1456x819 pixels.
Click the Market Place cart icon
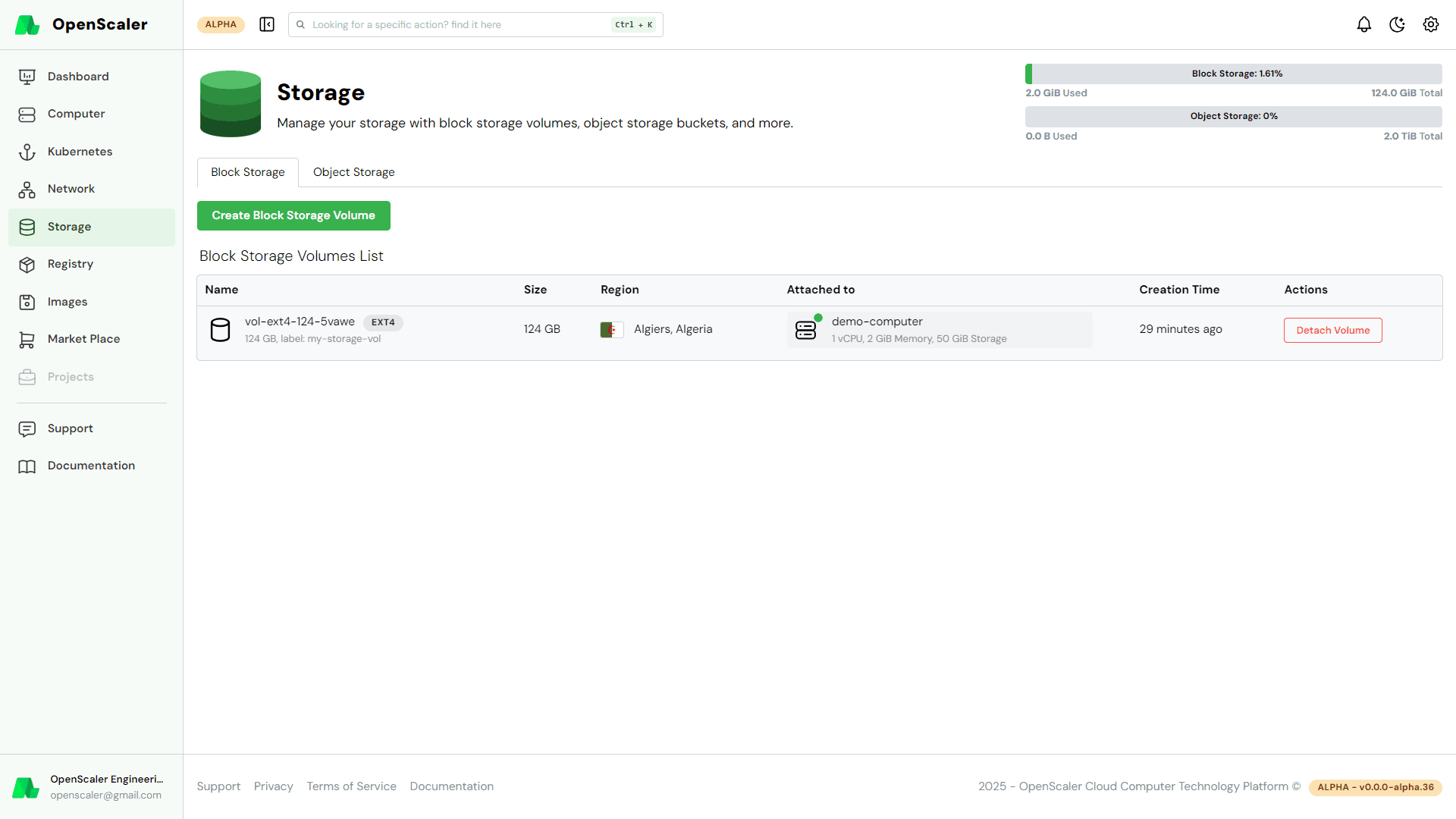point(27,340)
